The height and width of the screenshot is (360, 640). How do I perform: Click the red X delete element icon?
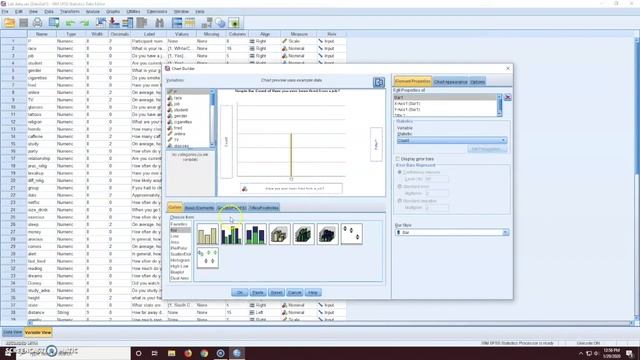tap(507, 97)
